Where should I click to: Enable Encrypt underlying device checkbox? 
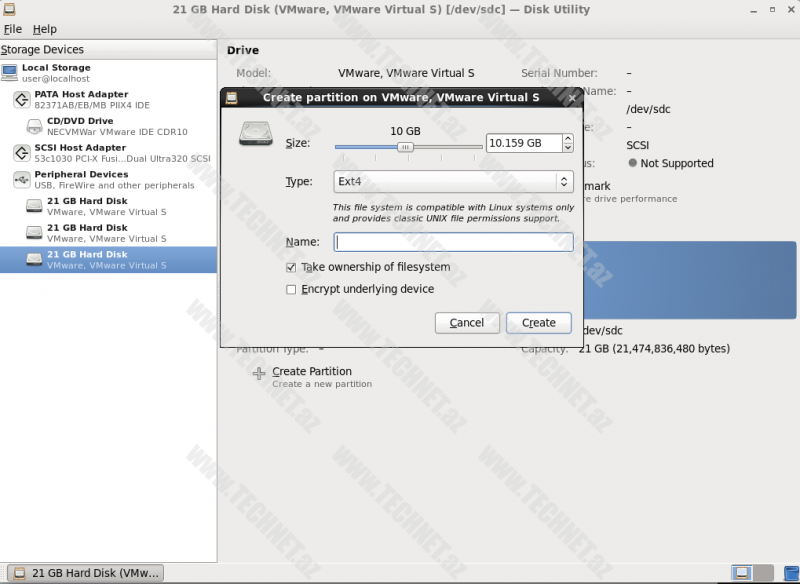point(291,290)
